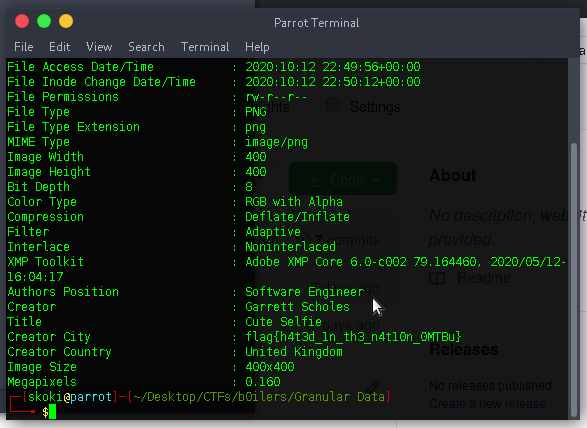Click the green window button
The height and width of the screenshot is (428, 587).
click(x=44, y=21)
